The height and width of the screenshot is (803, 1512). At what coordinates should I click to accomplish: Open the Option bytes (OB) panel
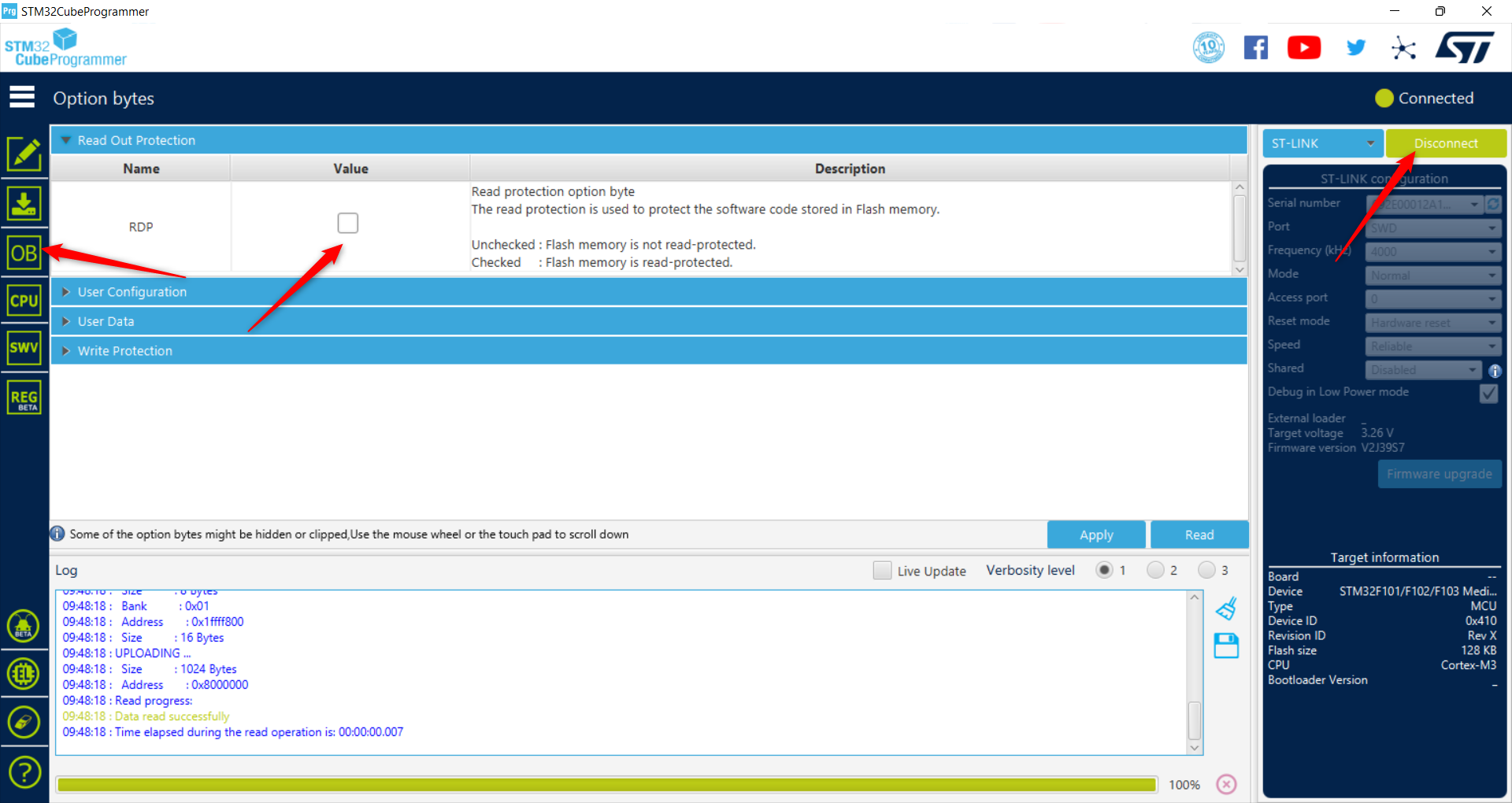pos(24,253)
